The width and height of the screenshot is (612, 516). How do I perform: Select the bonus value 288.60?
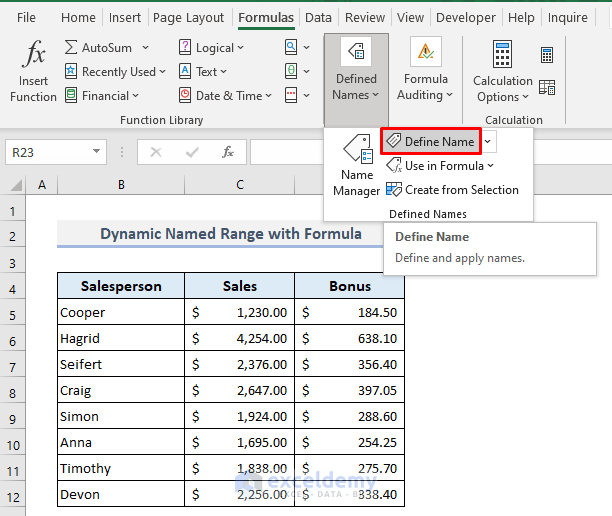pyautogui.click(x=350, y=416)
